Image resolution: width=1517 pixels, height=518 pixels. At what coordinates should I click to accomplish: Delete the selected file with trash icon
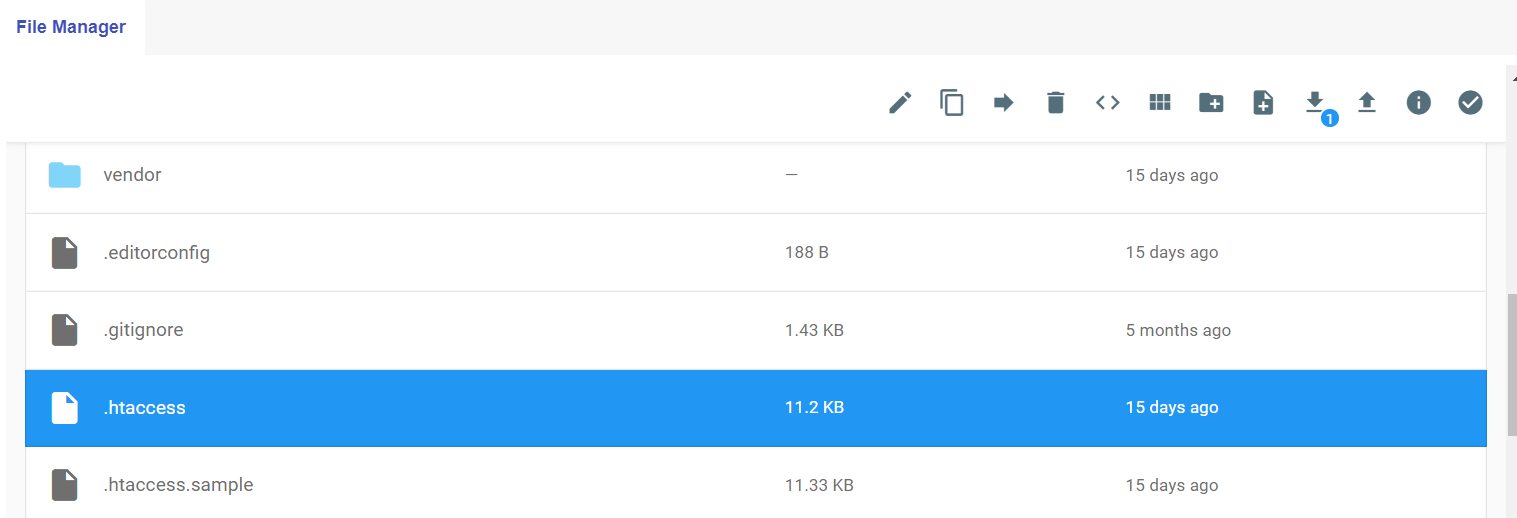point(1056,102)
